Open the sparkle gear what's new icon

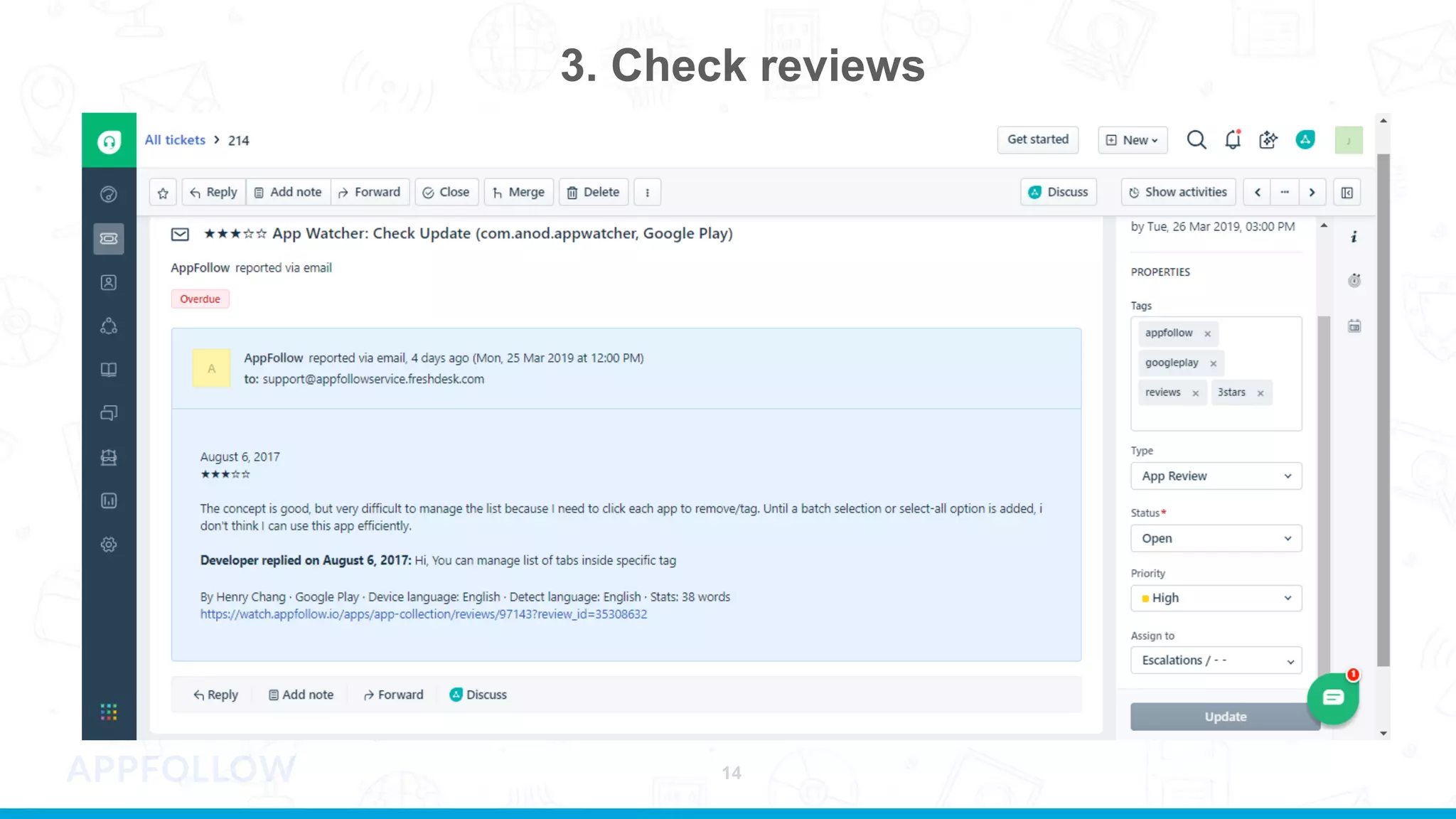click(1268, 140)
